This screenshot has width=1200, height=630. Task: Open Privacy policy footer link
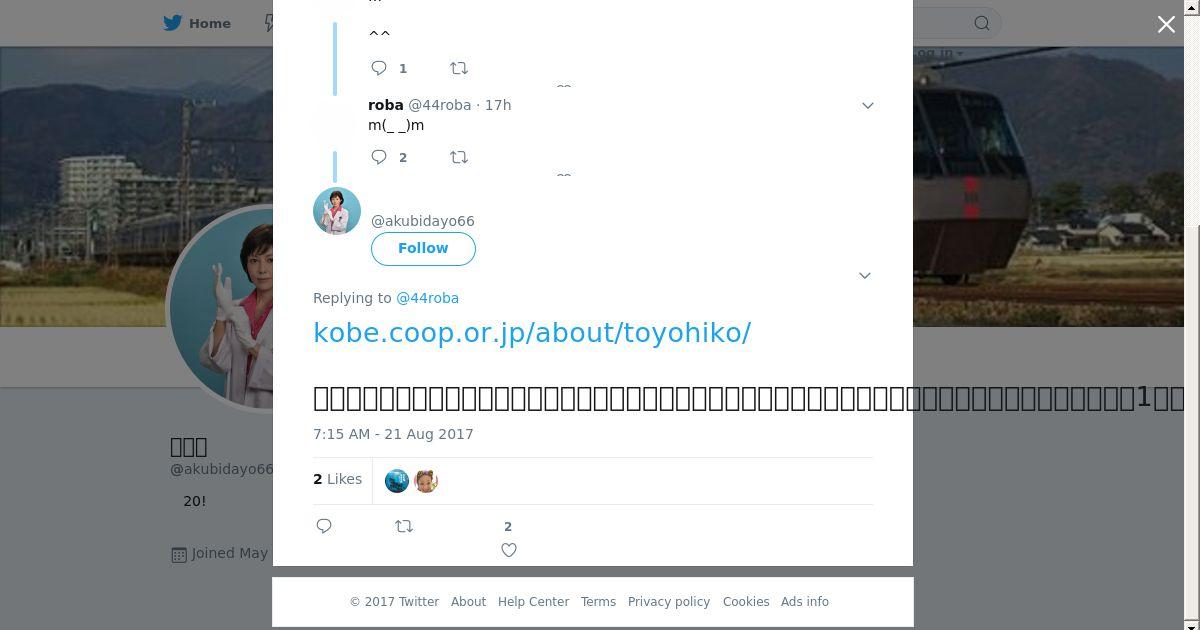tap(669, 602)
